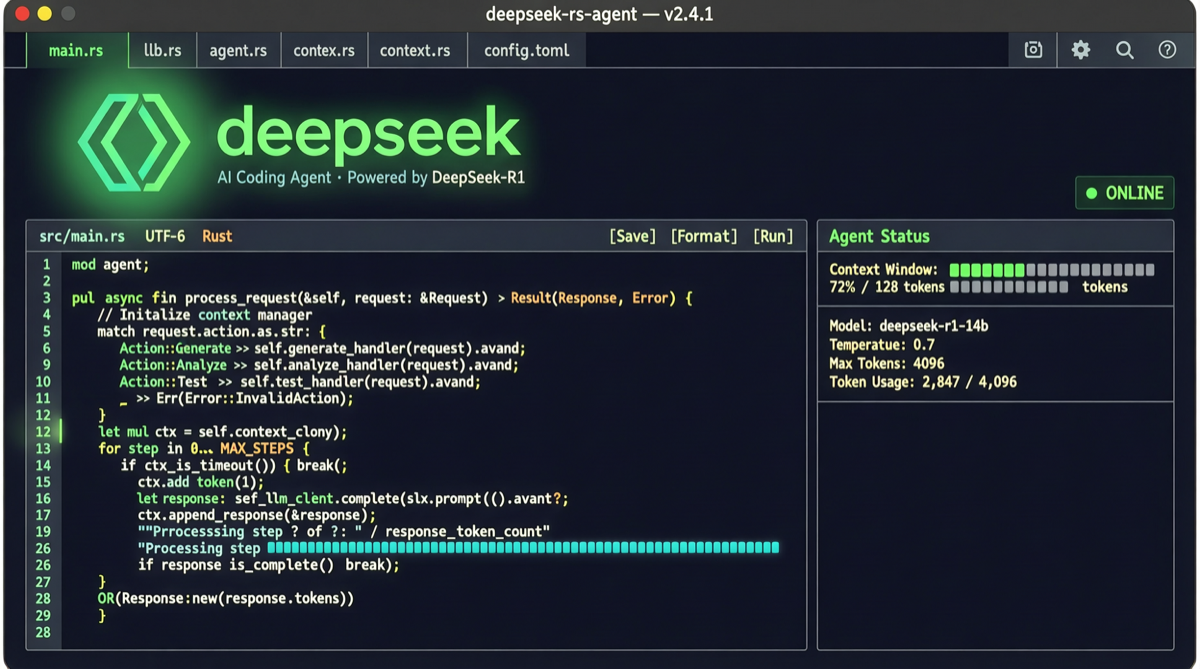This screenshot has width=1200, height=669.
Task: Click the 'mod agent;' code line
Action: click(110, 265)
